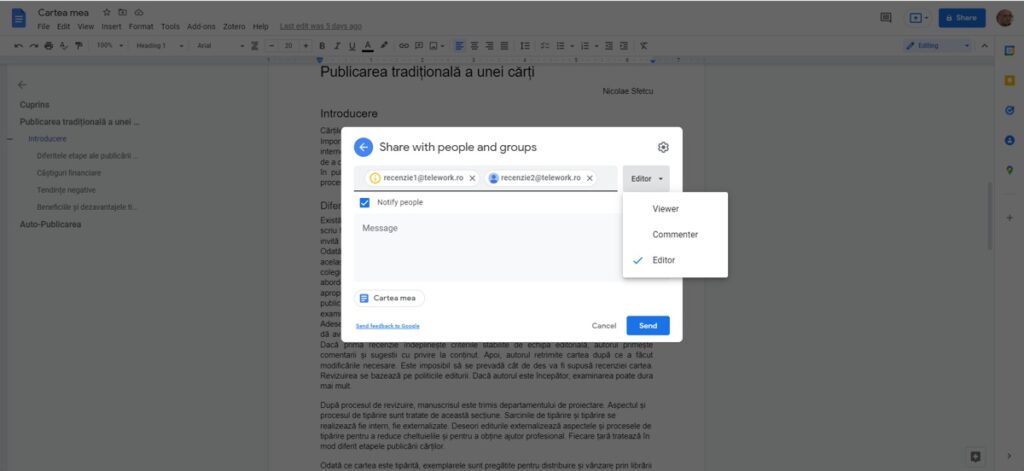Screen dimensions: 1024x471
Task: Open the Arial font dropdown
Action: pyautogui.click(x=220, y=46)
